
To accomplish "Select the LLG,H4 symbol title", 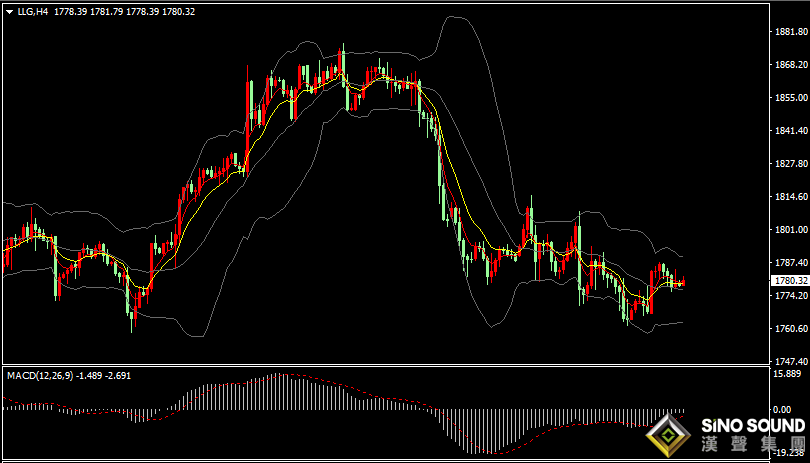I will click(x=32, y=11).
